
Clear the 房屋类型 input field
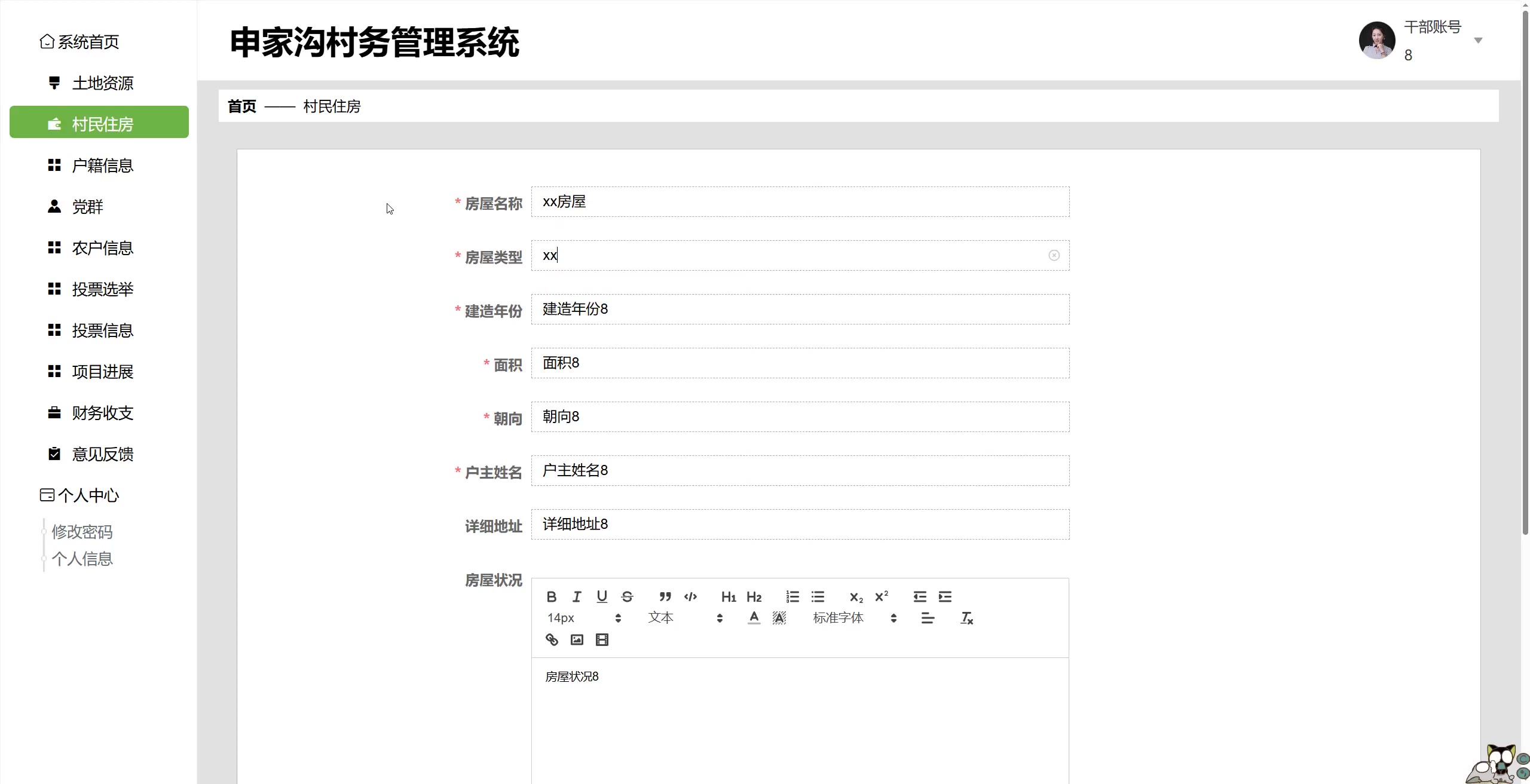[1054, 256]
